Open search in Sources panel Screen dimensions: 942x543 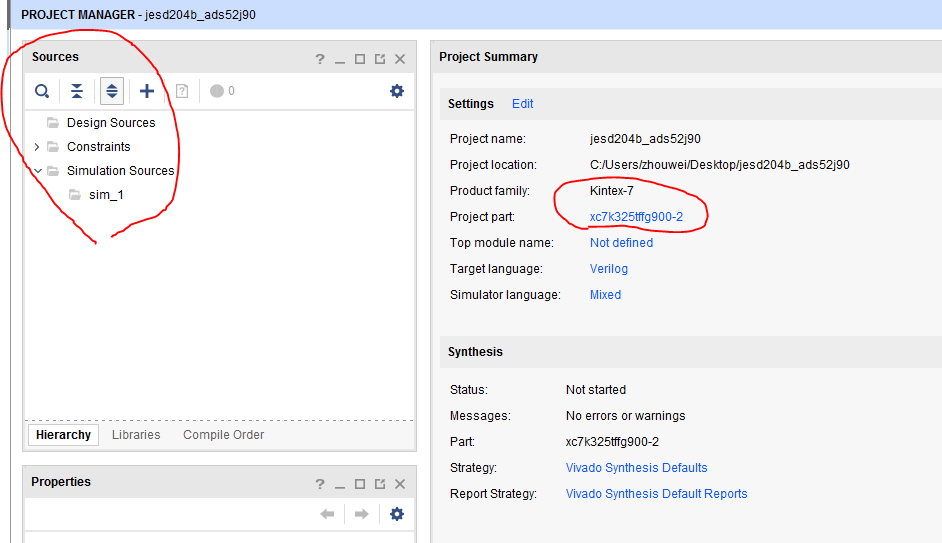41,91
